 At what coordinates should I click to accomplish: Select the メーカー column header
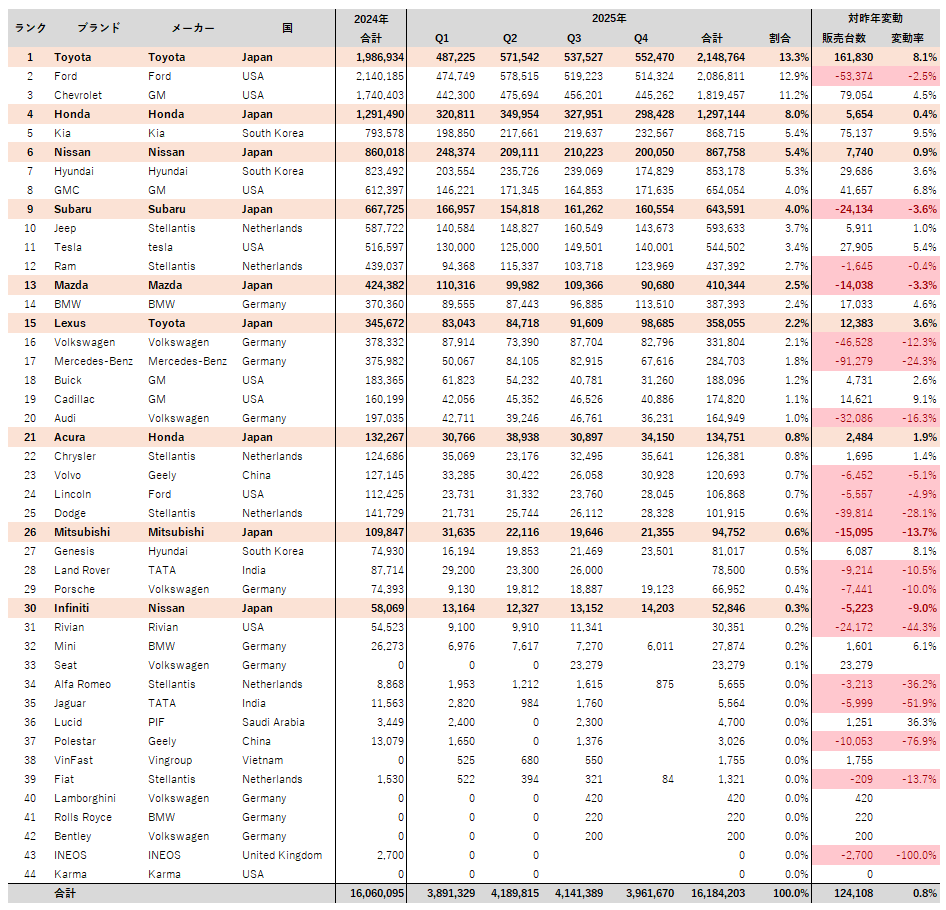(192, 28)
